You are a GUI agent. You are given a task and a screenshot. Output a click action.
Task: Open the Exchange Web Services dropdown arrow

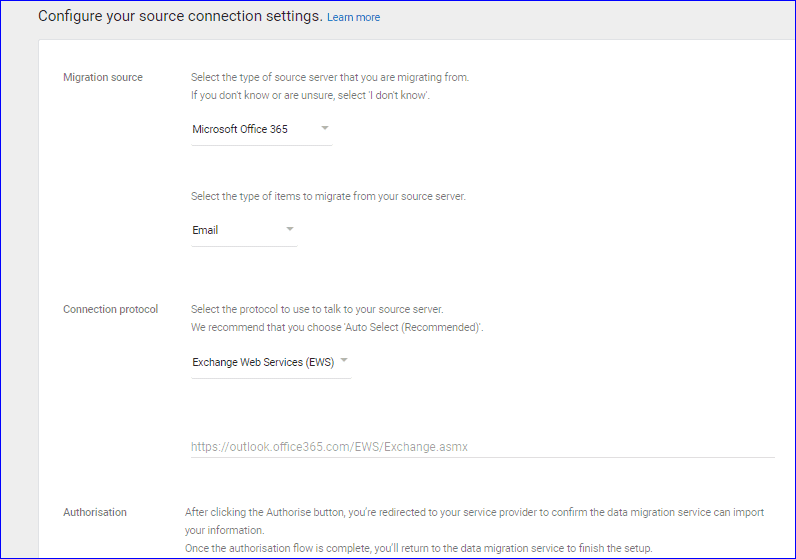(x=344, y=360)
